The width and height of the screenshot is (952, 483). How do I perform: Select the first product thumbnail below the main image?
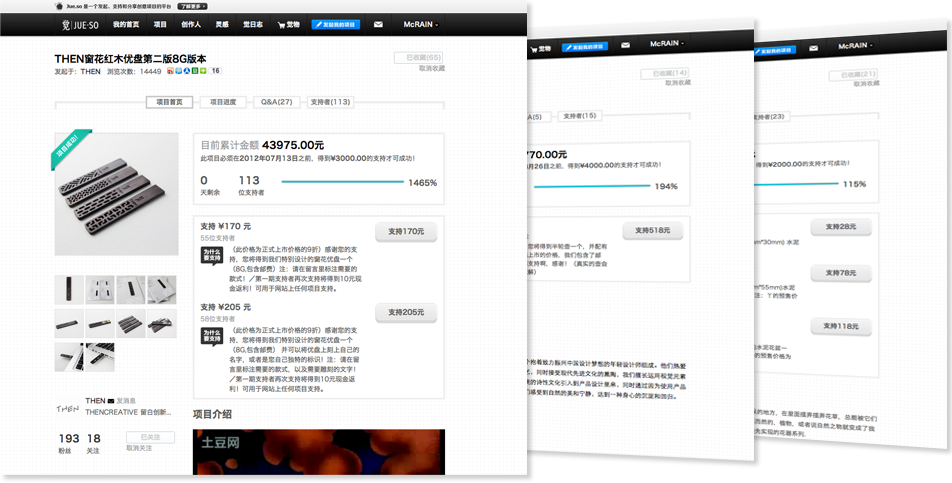pos(70,290)
